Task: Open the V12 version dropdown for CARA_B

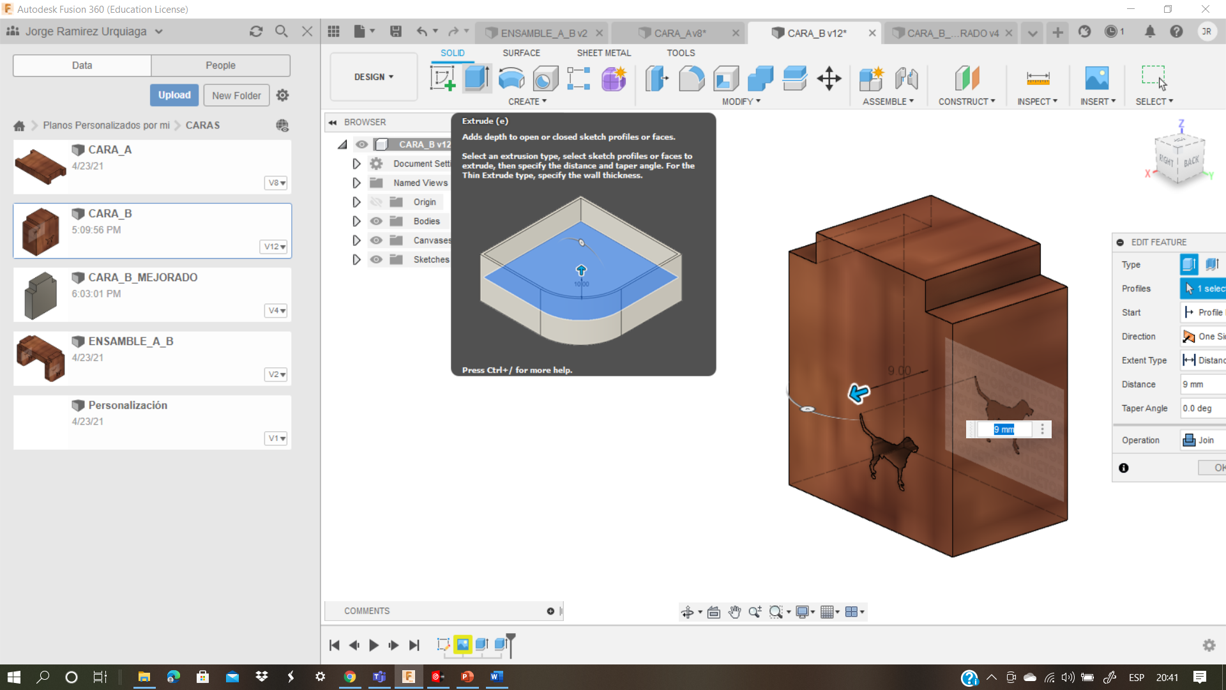Action: click(274, 247)
